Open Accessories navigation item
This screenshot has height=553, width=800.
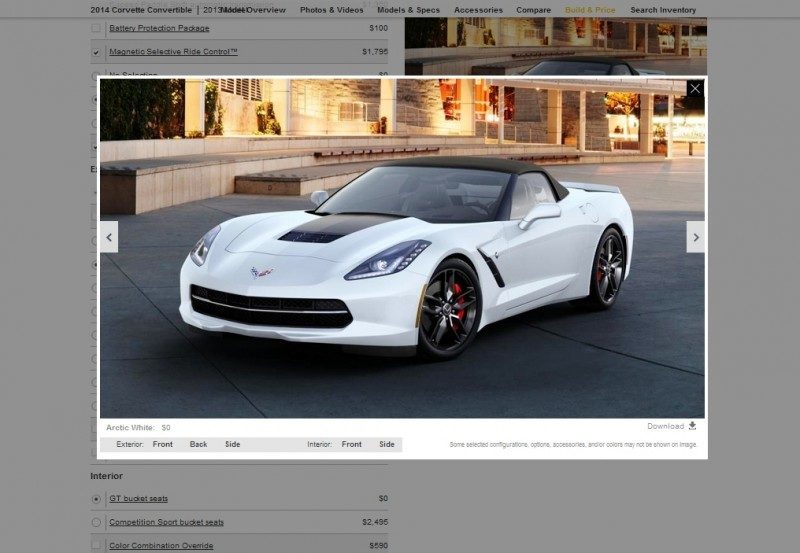pyautogui.click(x=478, y=10)
